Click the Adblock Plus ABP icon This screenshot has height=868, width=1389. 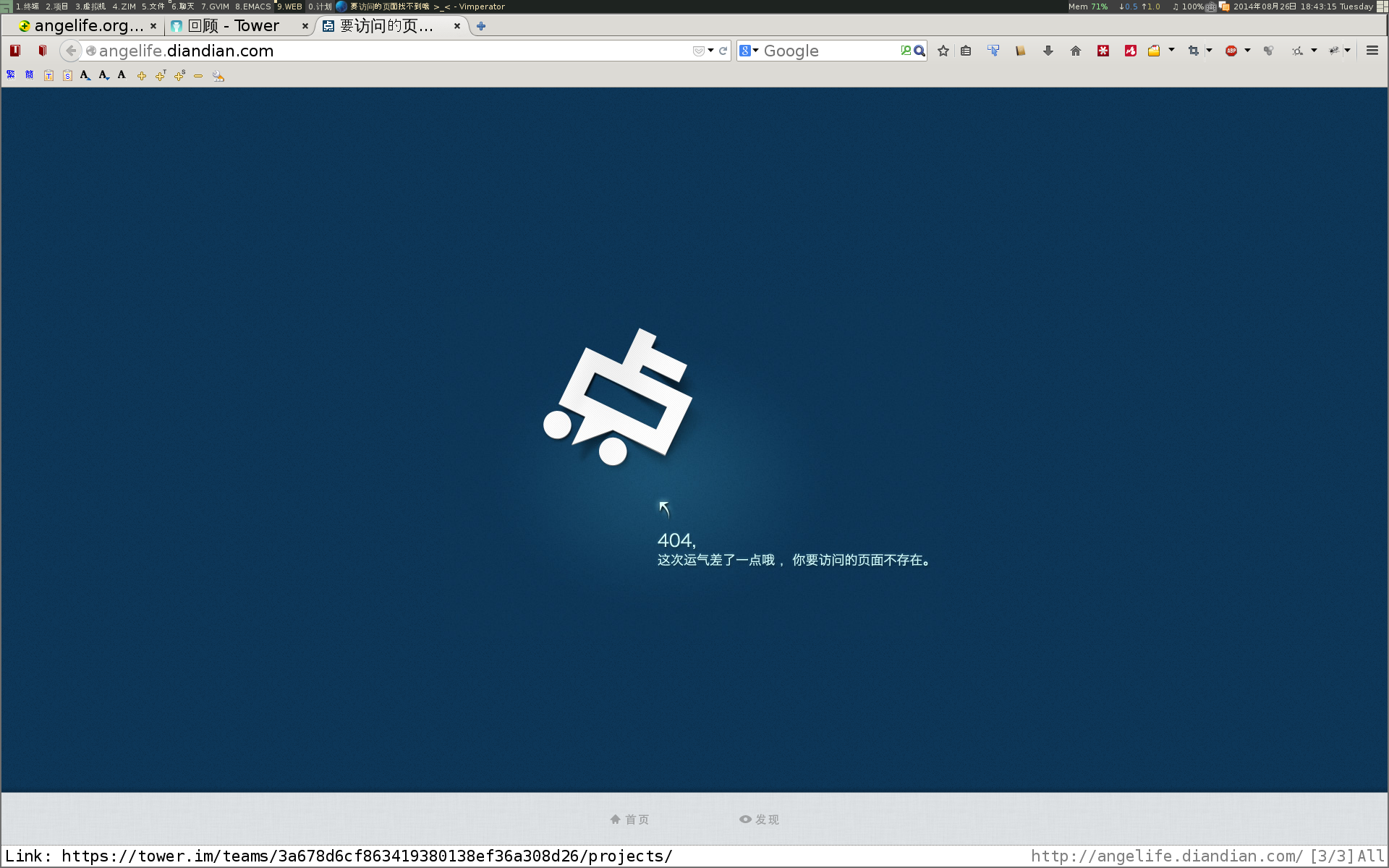click(x=1231, y=51)
